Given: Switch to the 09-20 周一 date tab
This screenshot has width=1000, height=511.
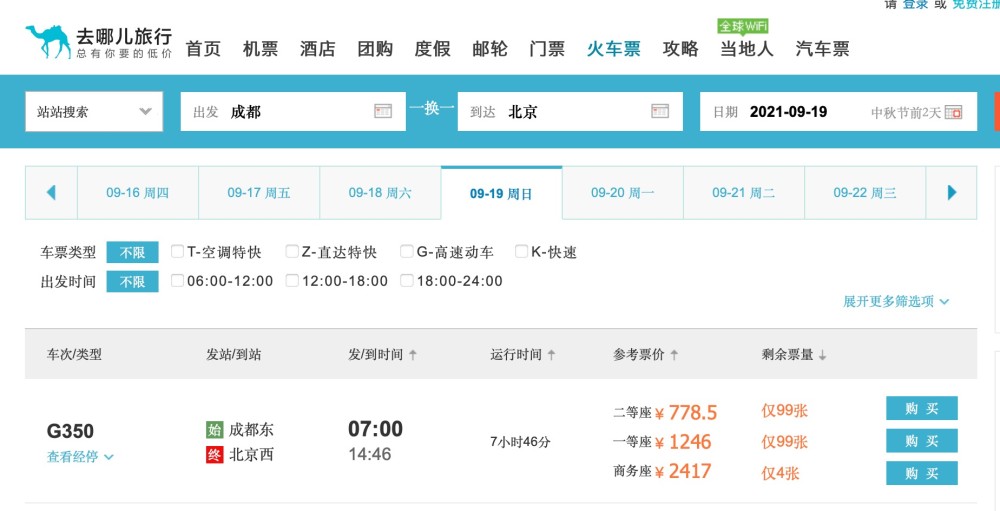Looking at the screenshot, I should [622, 193].
